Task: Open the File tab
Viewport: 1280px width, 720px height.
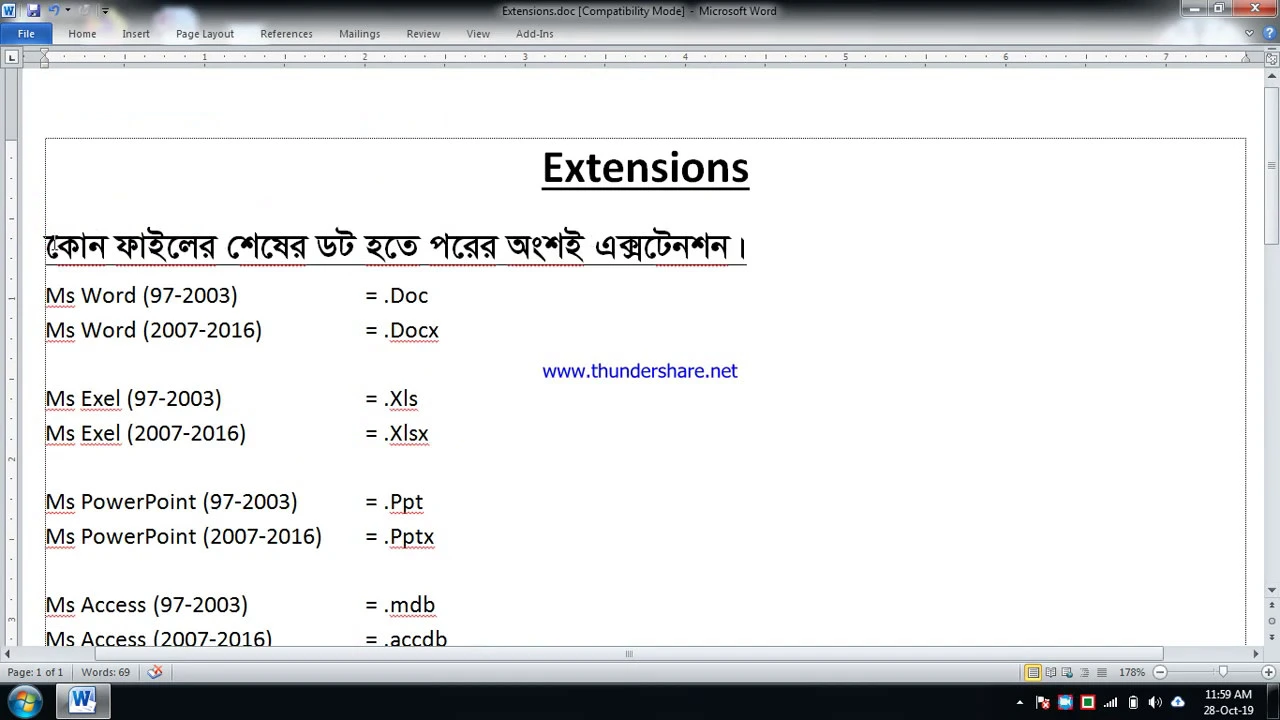Action: coord(26,34)
